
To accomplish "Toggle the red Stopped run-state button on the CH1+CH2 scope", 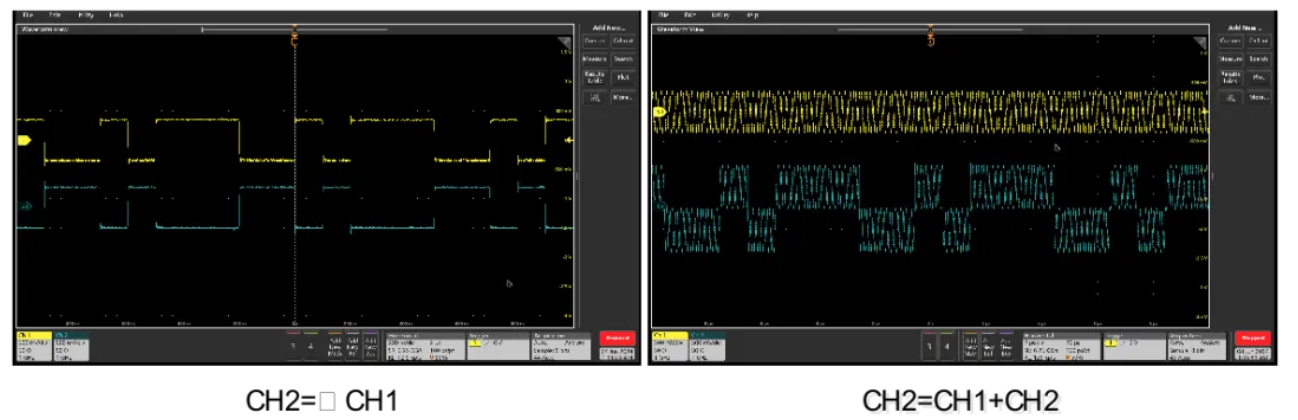I will point(1252,338).
